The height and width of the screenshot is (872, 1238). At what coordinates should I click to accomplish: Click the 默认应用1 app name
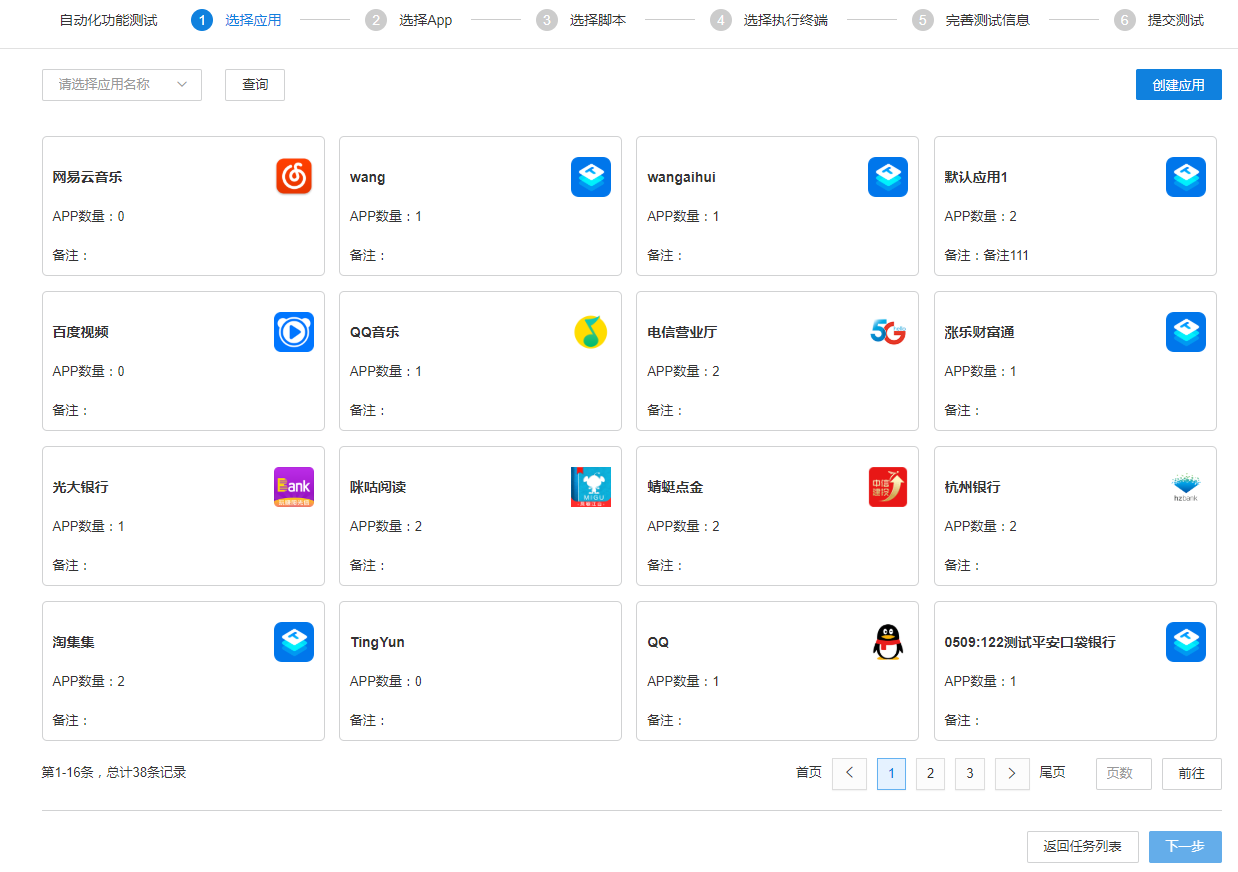[x=976, y=178]
